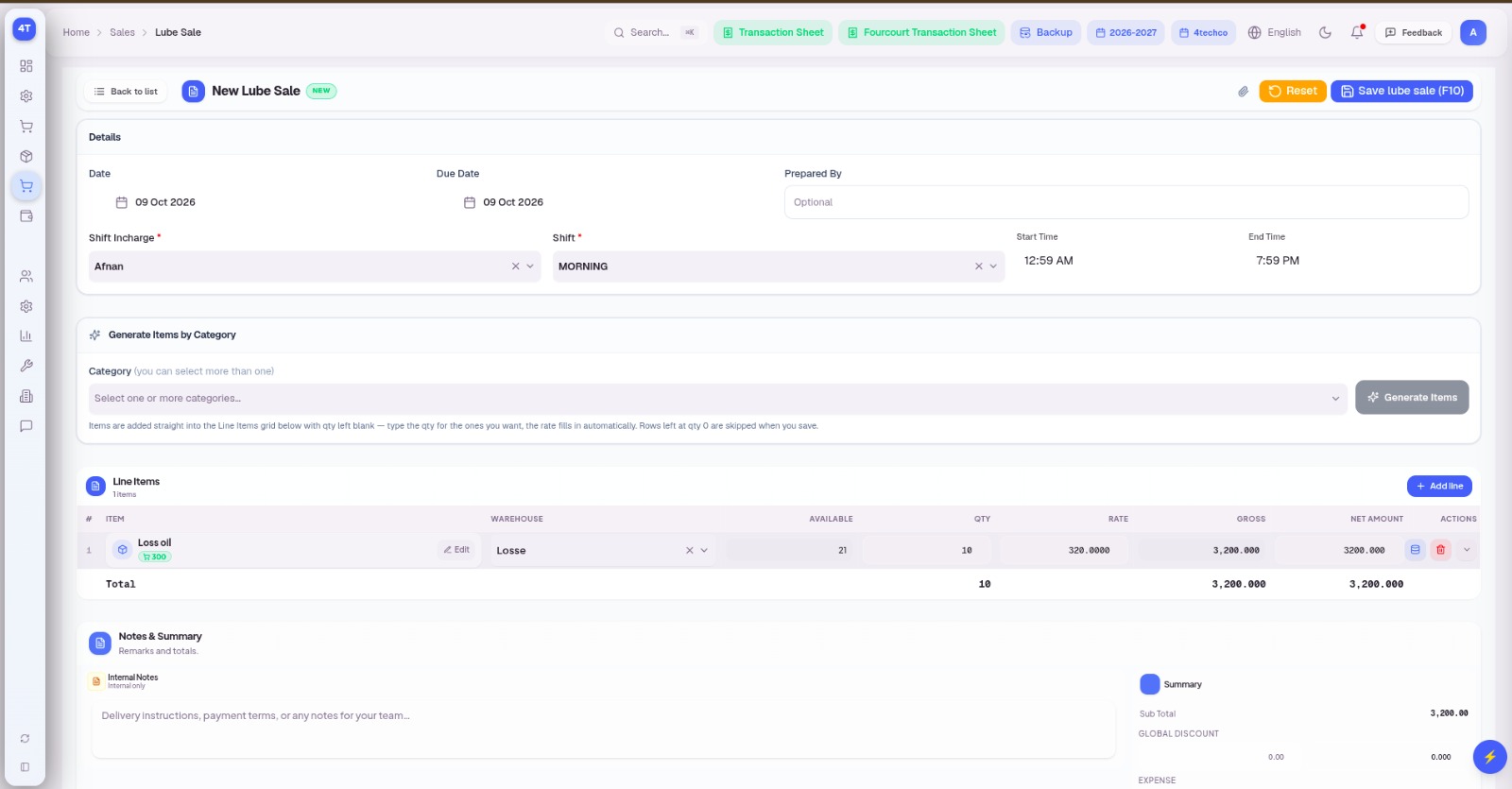Open Transaction Sheet
1512x789 pixels.
(x=773, y=32)
